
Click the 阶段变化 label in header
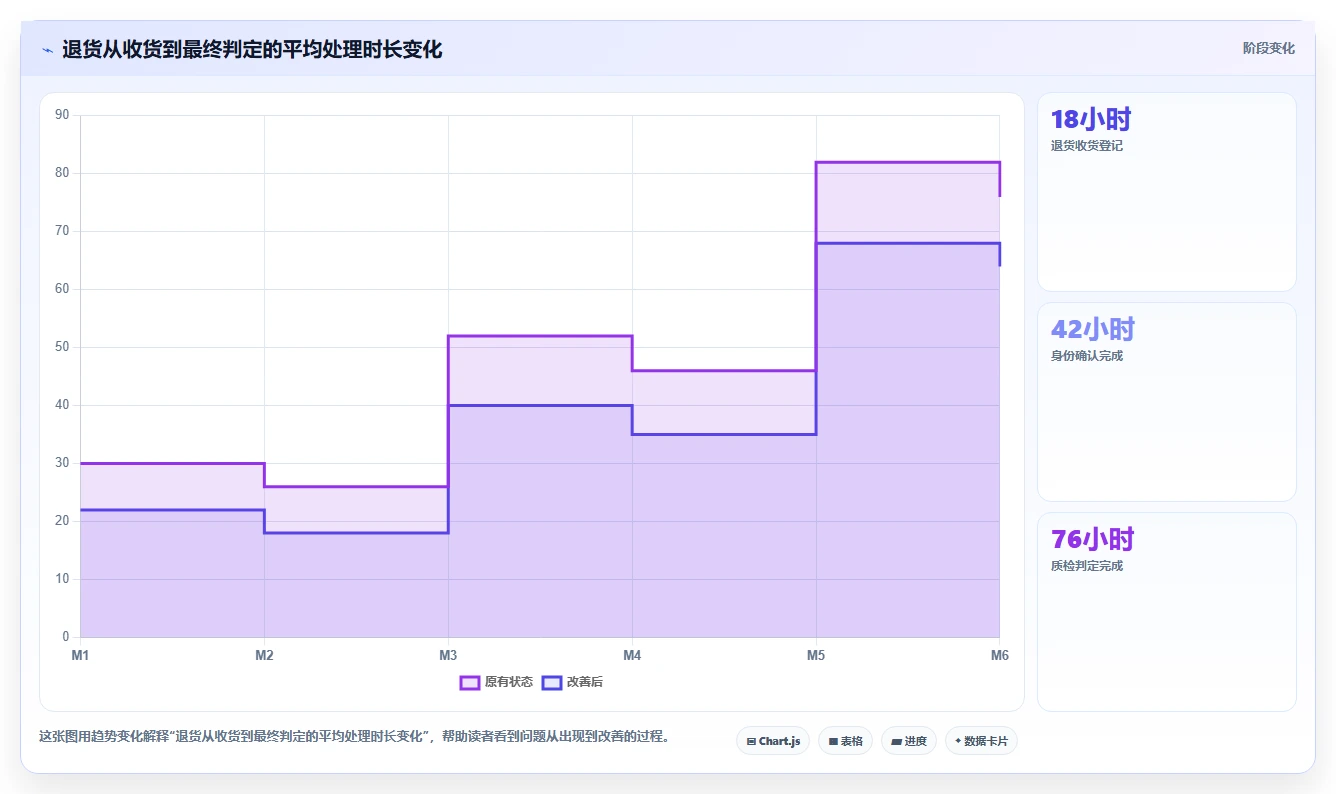tap(1269, 48)
